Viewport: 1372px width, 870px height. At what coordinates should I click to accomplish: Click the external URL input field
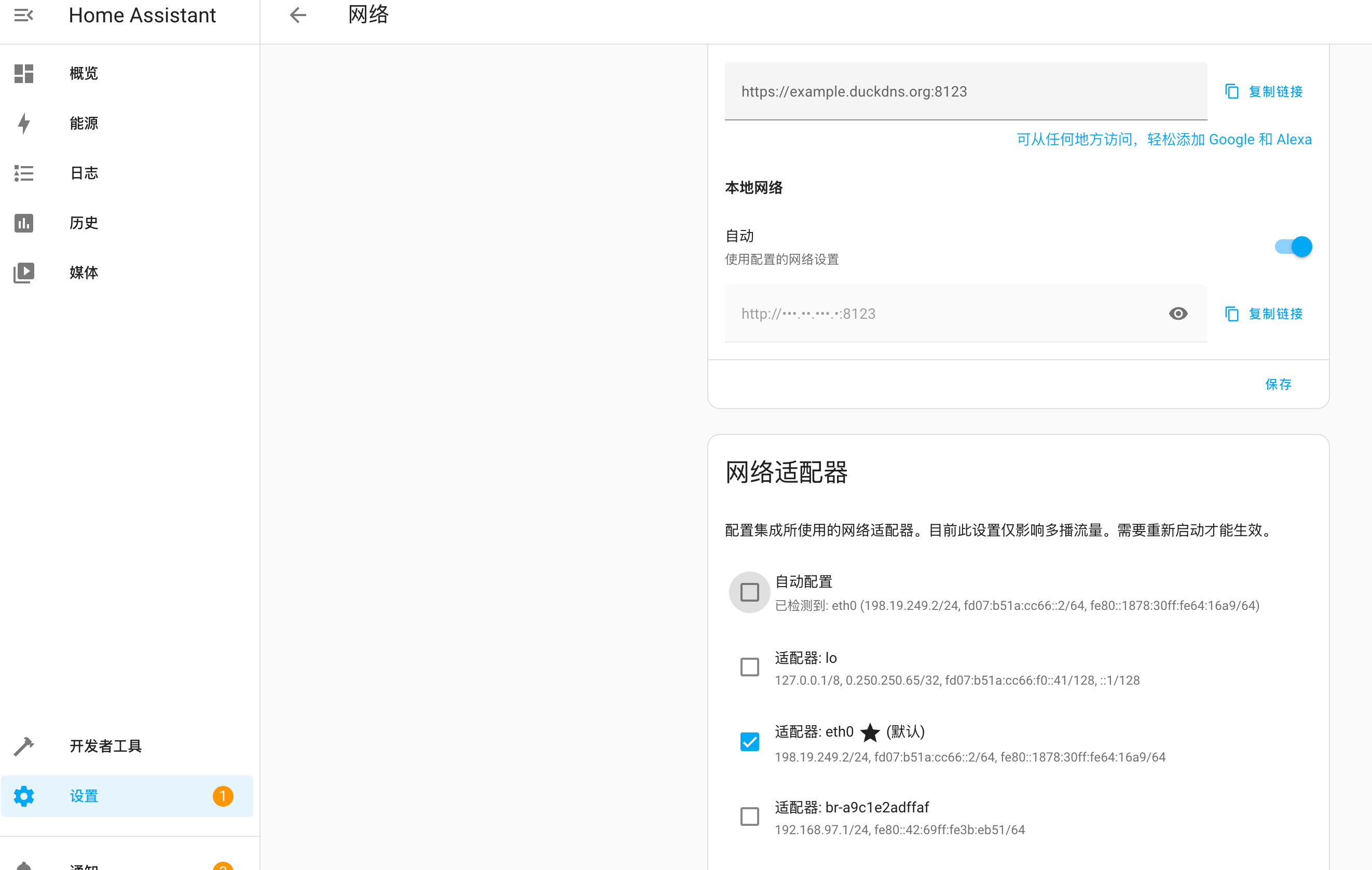coord(965,91)
